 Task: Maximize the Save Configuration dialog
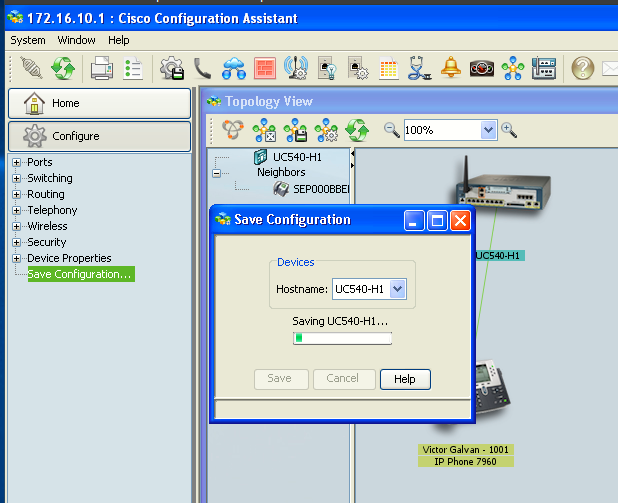tap(437, 220)
